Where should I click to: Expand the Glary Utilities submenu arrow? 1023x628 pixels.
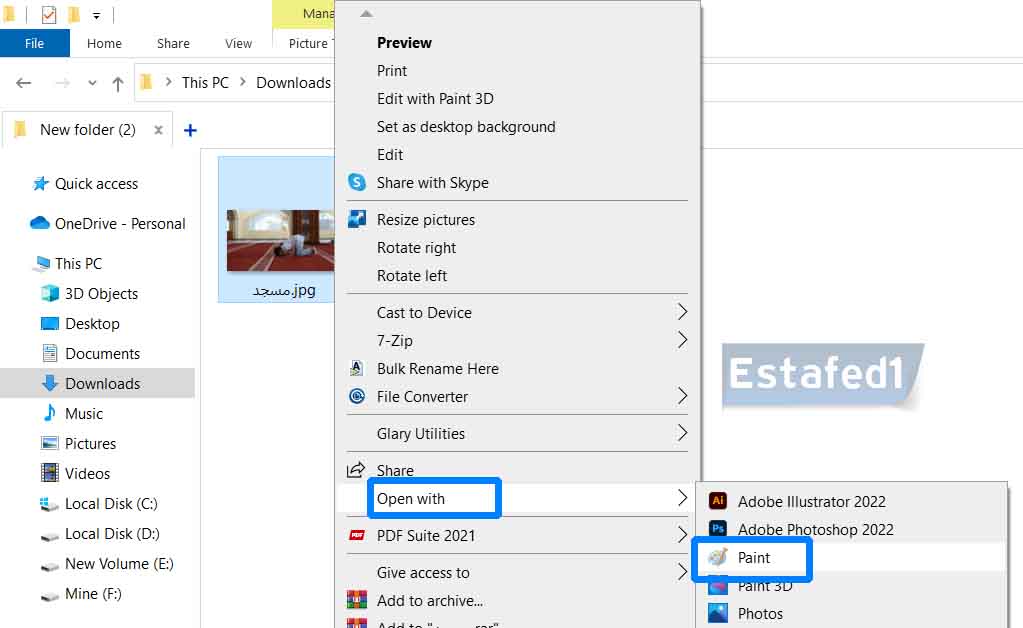pyautogui.click(x=682, y=433)
